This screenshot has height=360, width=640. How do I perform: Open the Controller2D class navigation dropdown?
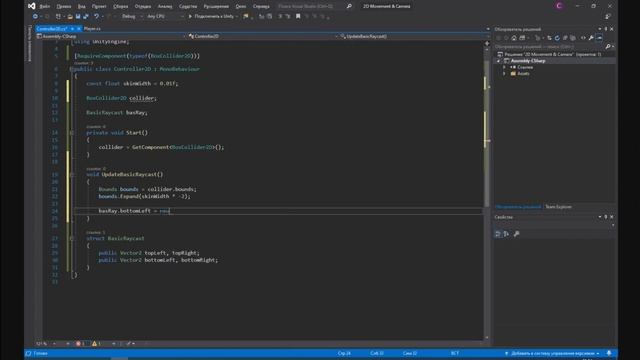[x=262, y=36]
